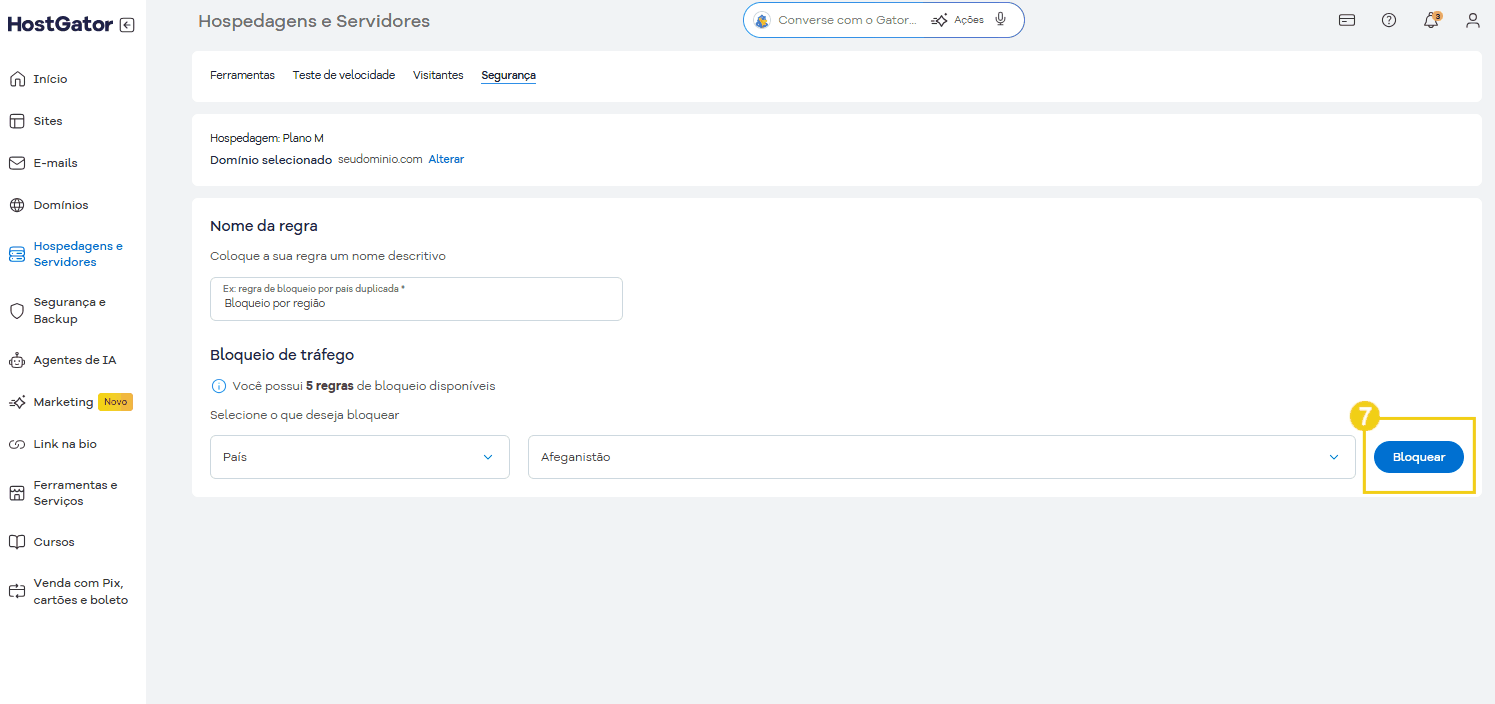Click the info icon next to 5 regras
Image resolution: width=1495 pixels, height=704 pixels.
coord(218,385)
